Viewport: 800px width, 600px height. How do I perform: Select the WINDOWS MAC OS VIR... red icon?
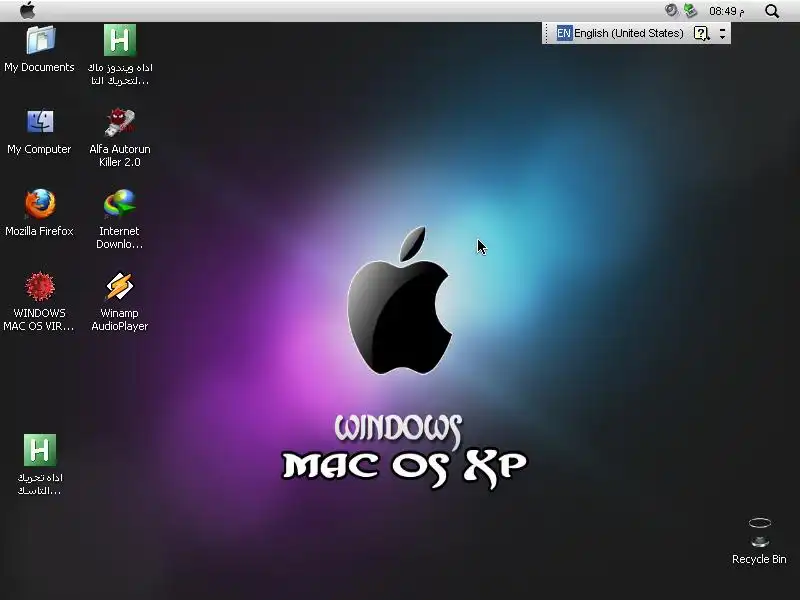(x=40, y=286)
